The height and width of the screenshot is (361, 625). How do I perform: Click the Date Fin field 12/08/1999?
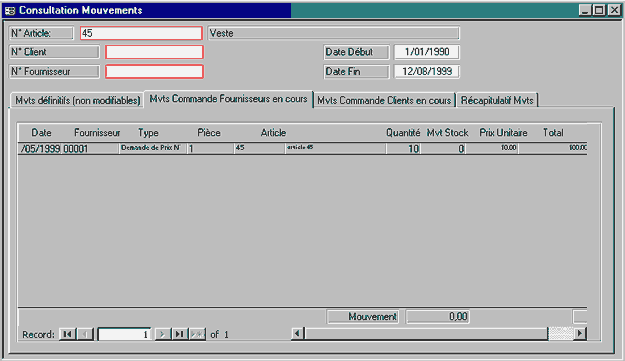(x=426, y=71)
